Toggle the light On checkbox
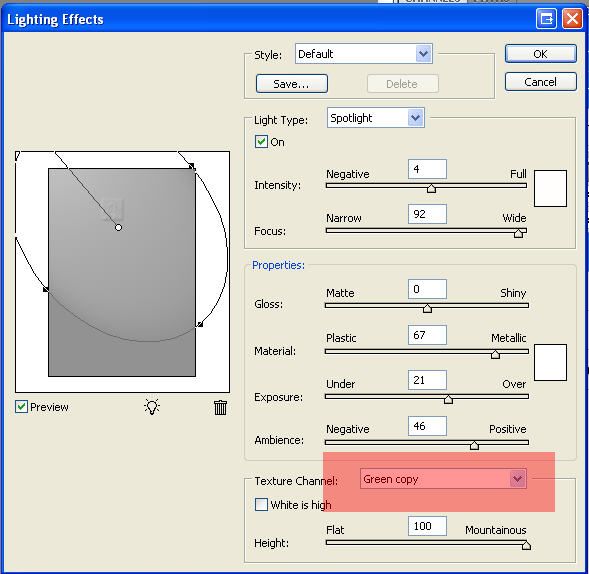The image size is (589, 574). 261,142
